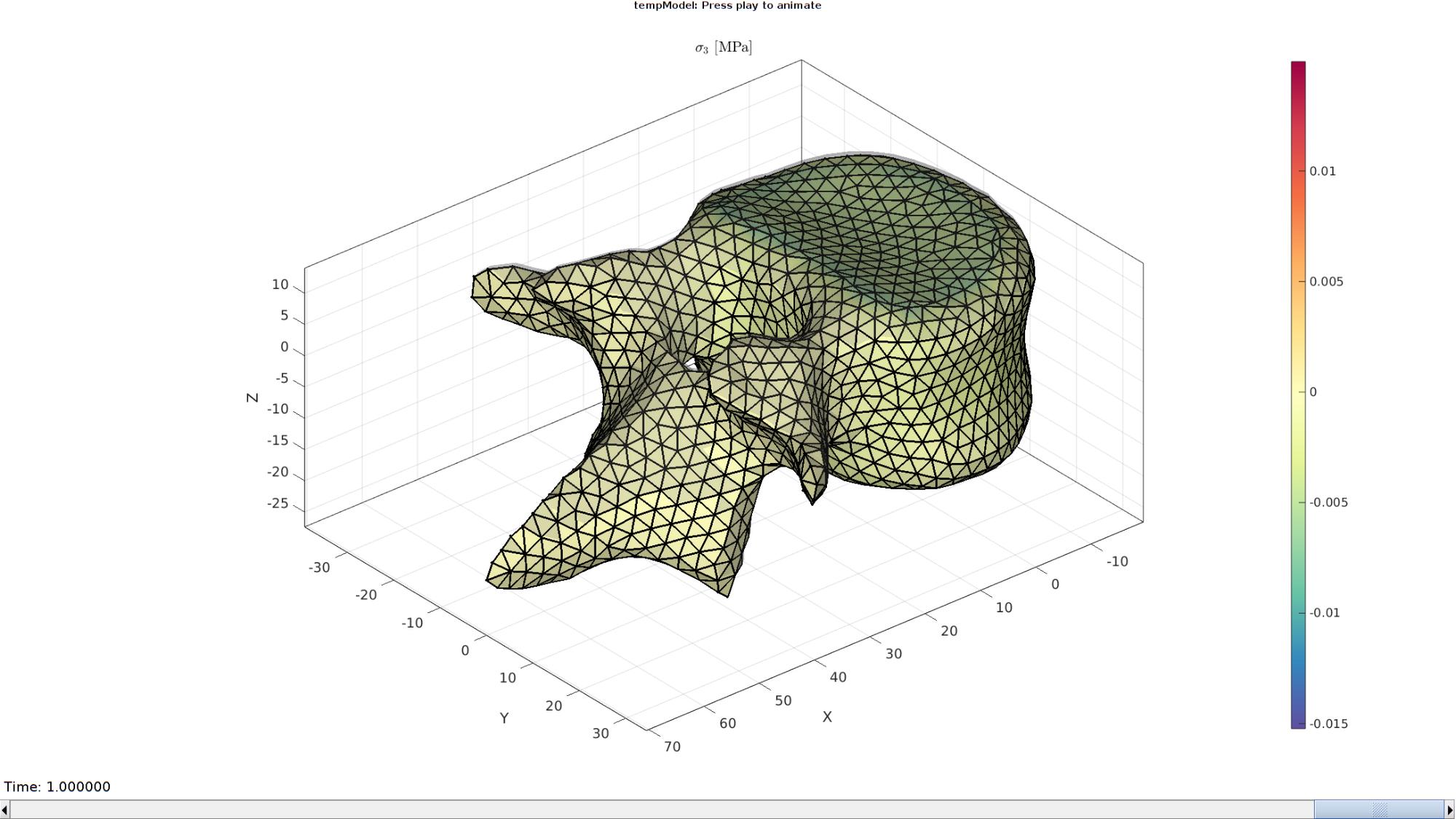The width and height of the screenshot is (1456, 819).
Task: Select the σ3 [MPa] axes title
Action: pyautogui.click(x=723, y=48)
